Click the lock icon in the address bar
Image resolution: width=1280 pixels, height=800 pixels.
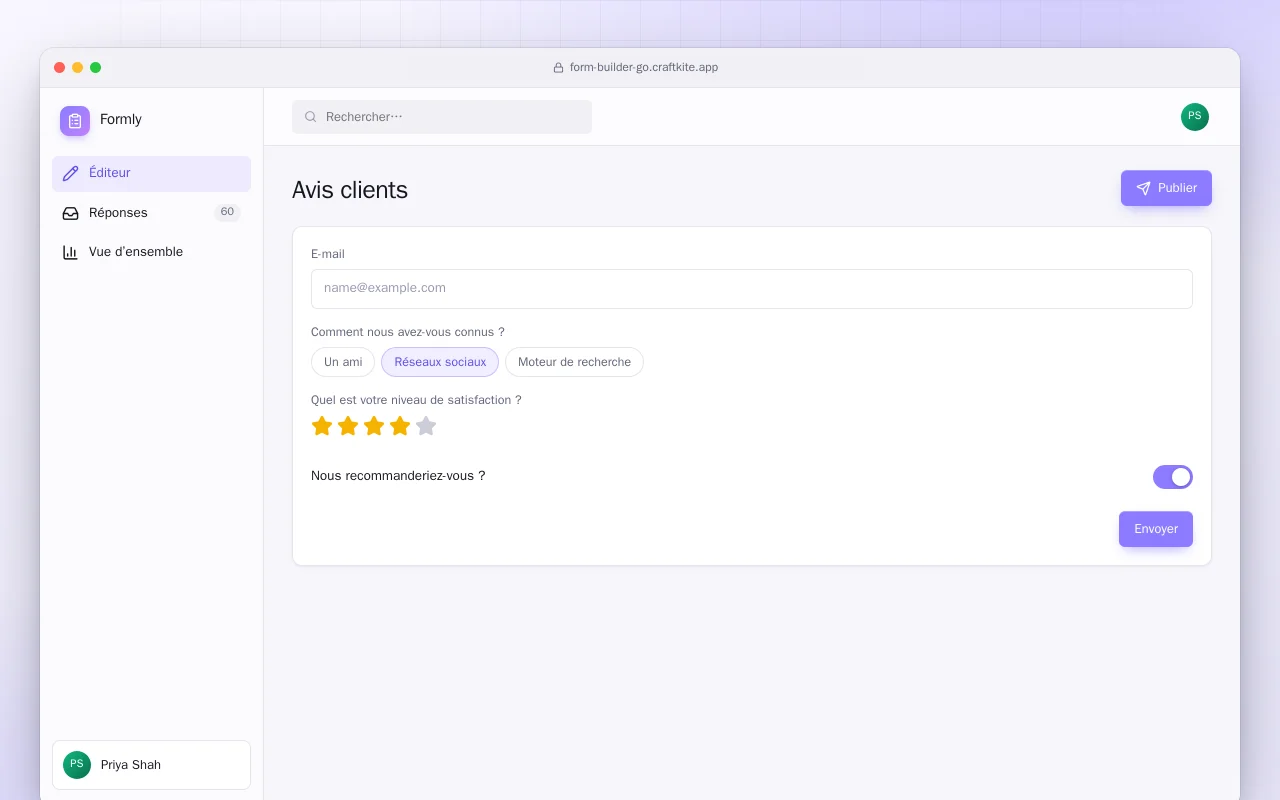[x=559, y=68]
